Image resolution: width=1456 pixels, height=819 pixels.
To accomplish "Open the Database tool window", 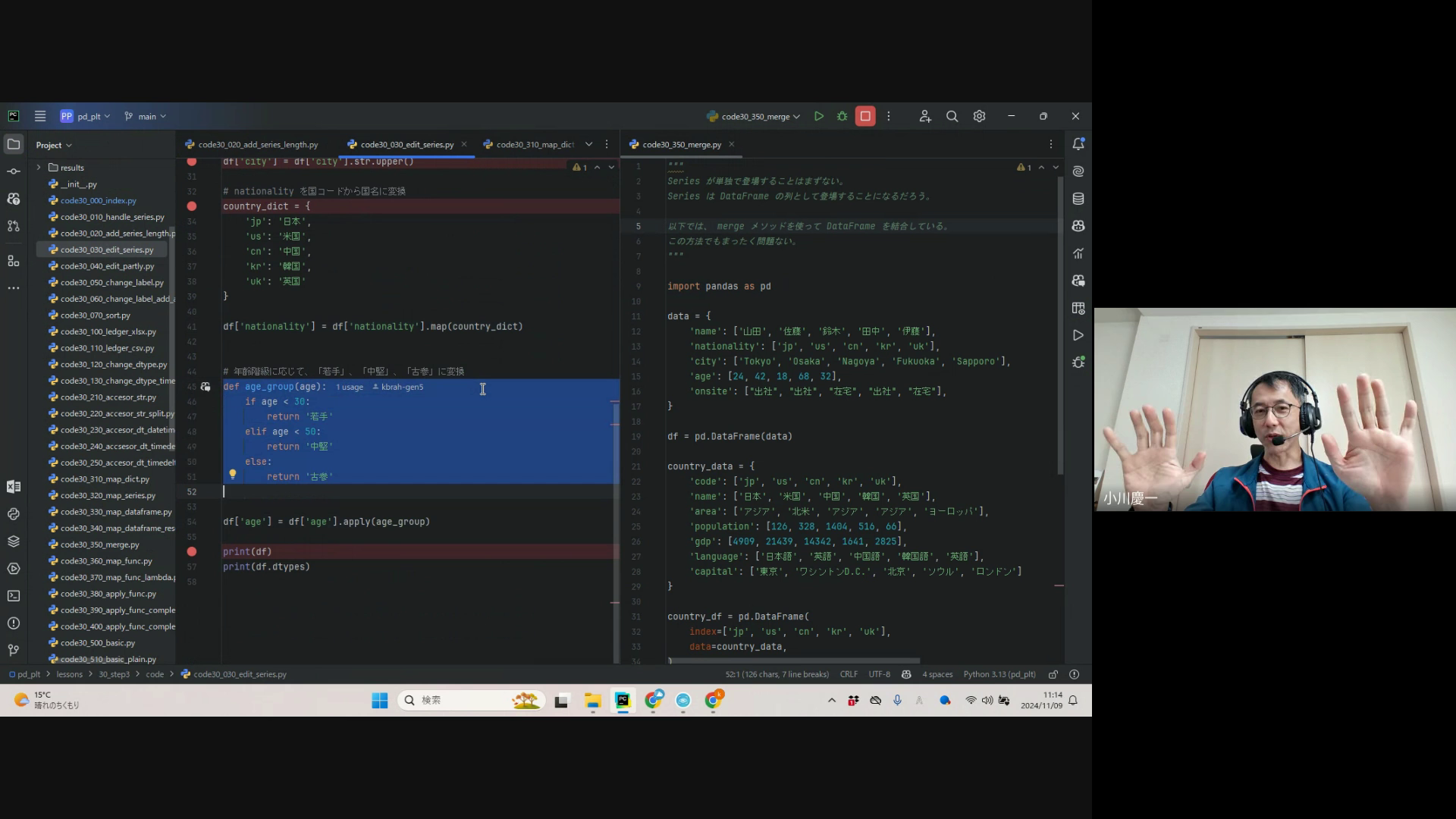I will tap(1078, 199).
